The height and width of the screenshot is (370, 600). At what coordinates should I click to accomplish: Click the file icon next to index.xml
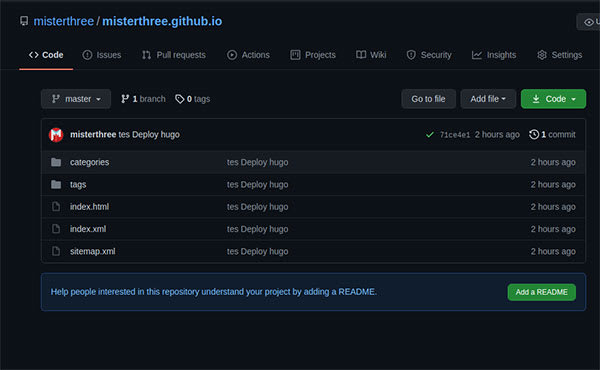click(56, 229)
